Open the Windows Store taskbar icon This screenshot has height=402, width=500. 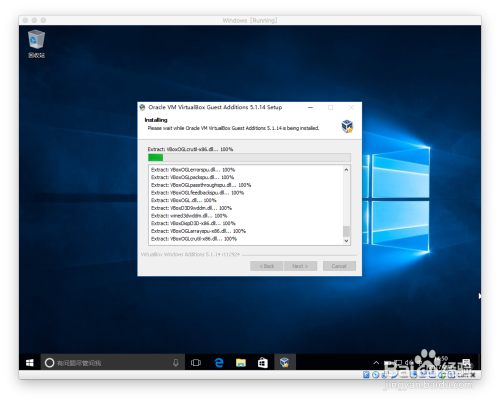point(263,363)
